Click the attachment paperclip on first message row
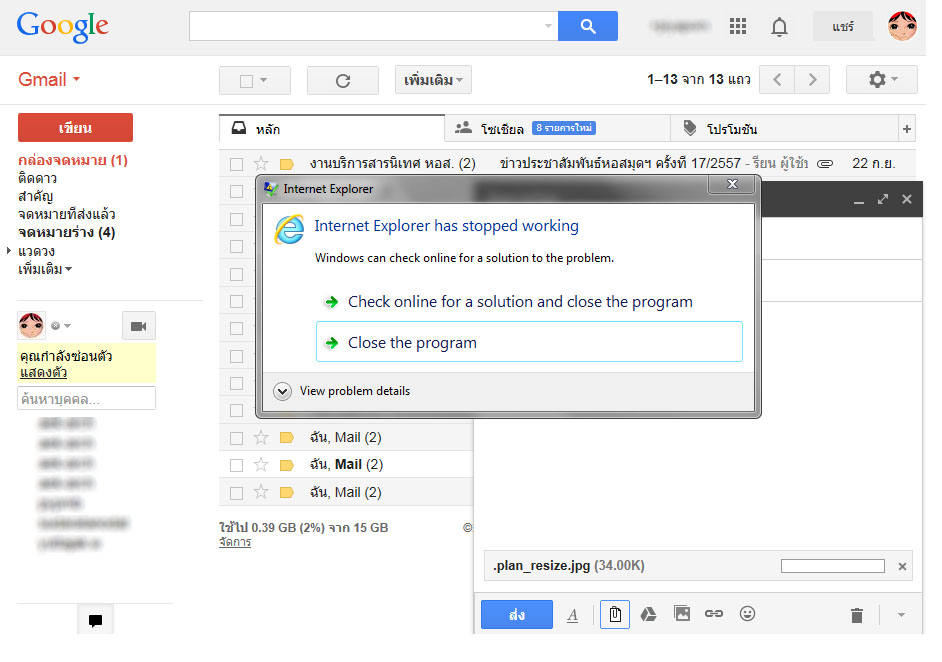 coord(825,163)
